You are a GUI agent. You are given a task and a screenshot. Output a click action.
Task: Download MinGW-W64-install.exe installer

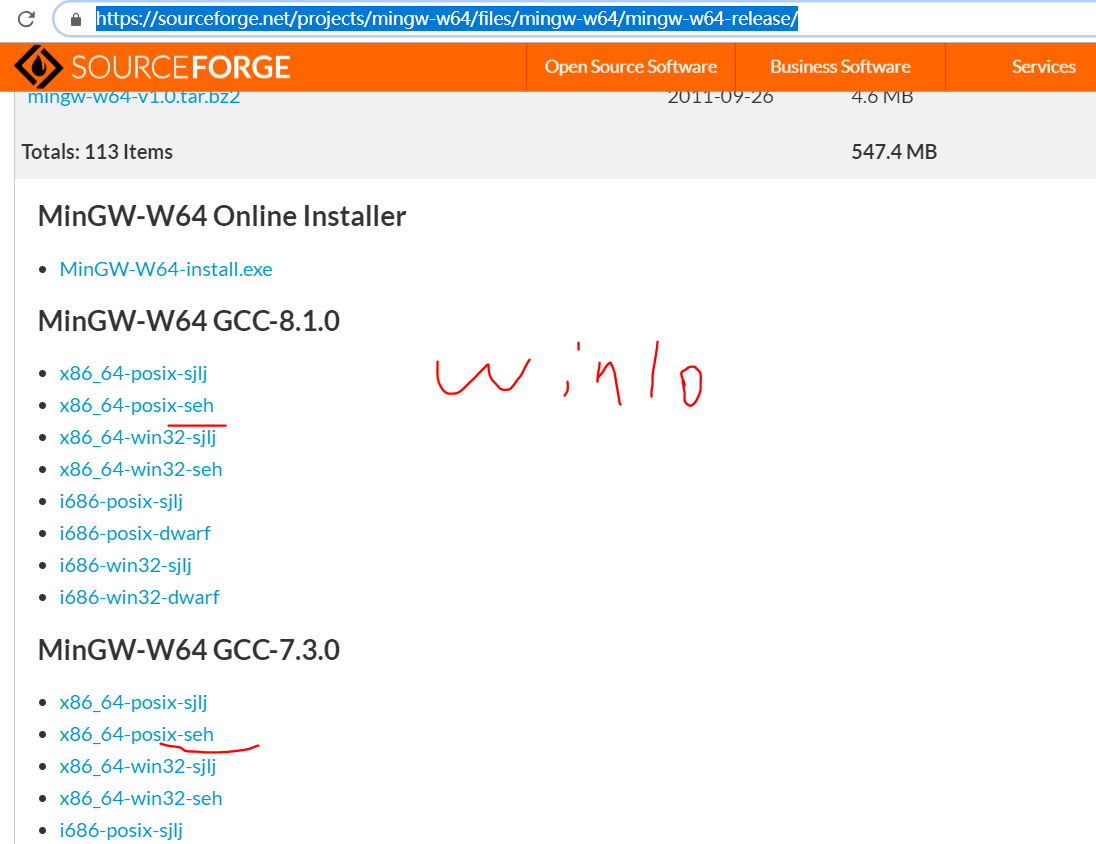pos(165,268)
